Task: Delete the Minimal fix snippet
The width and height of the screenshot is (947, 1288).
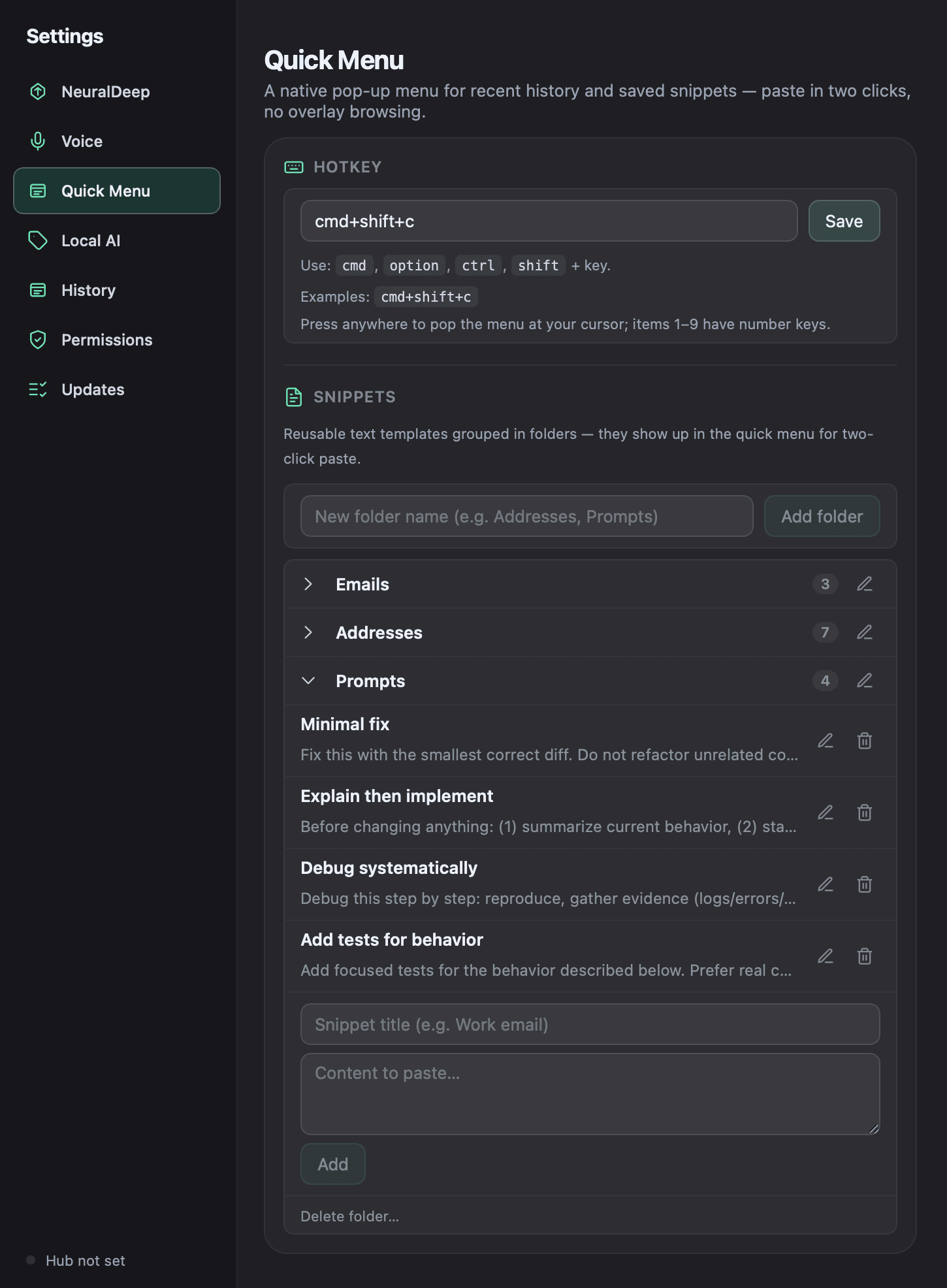Action: coord(865,741)
